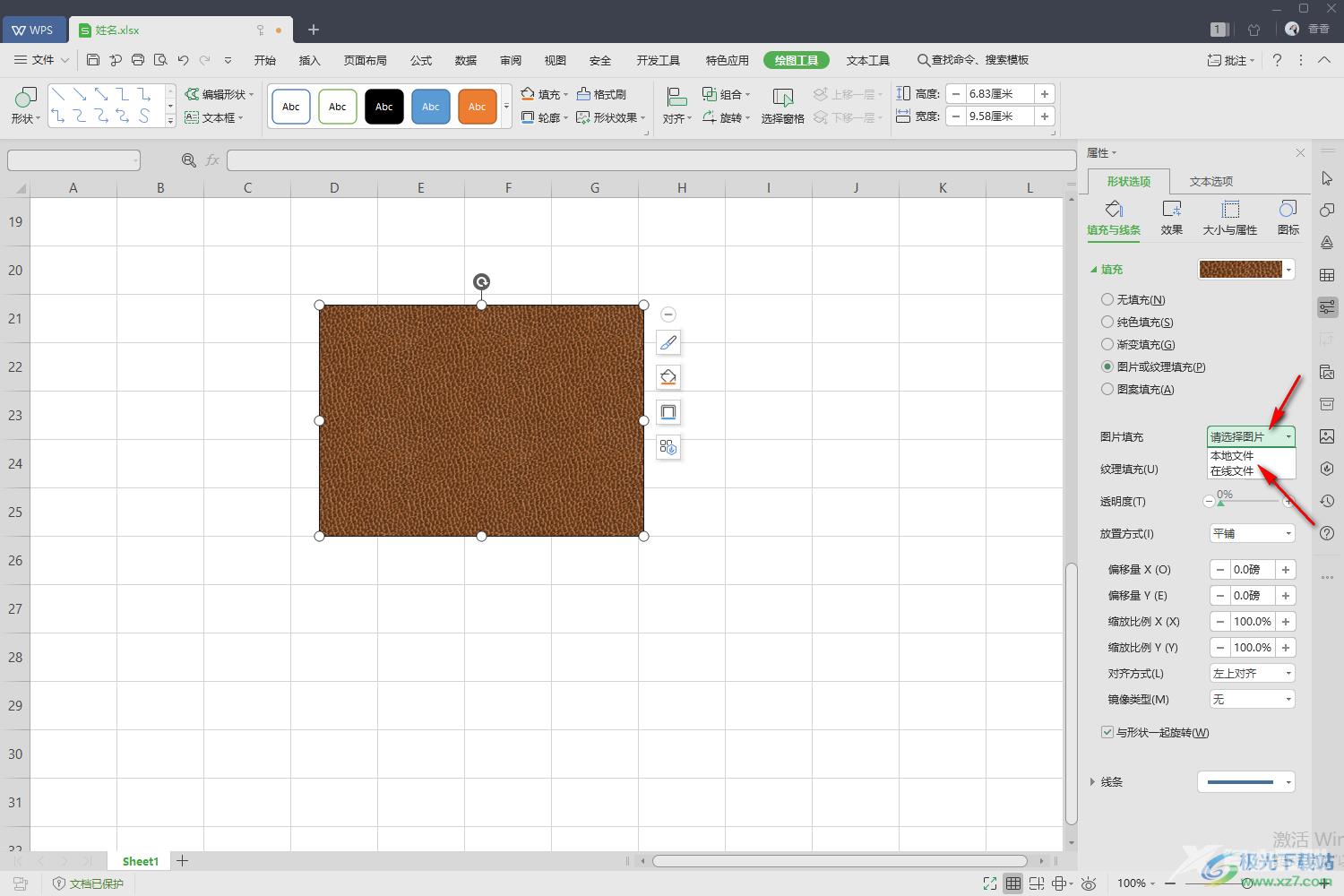Open 效果 effects section

click(x=1172, y=218)
